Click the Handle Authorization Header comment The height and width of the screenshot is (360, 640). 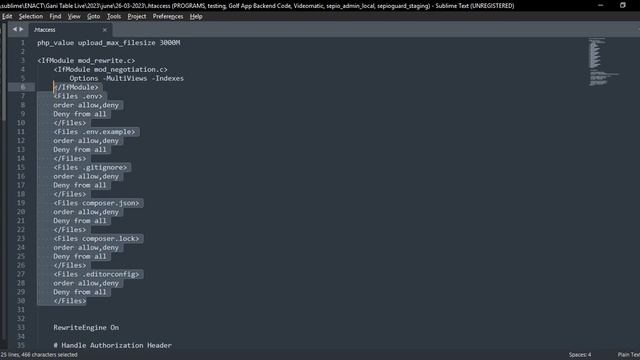pos(113,345)
